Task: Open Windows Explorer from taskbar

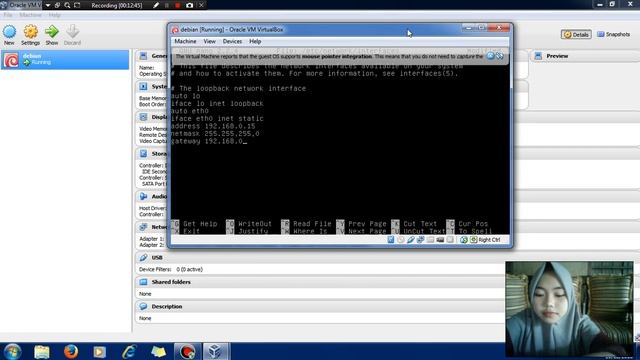Action: (x=42, y=351)
